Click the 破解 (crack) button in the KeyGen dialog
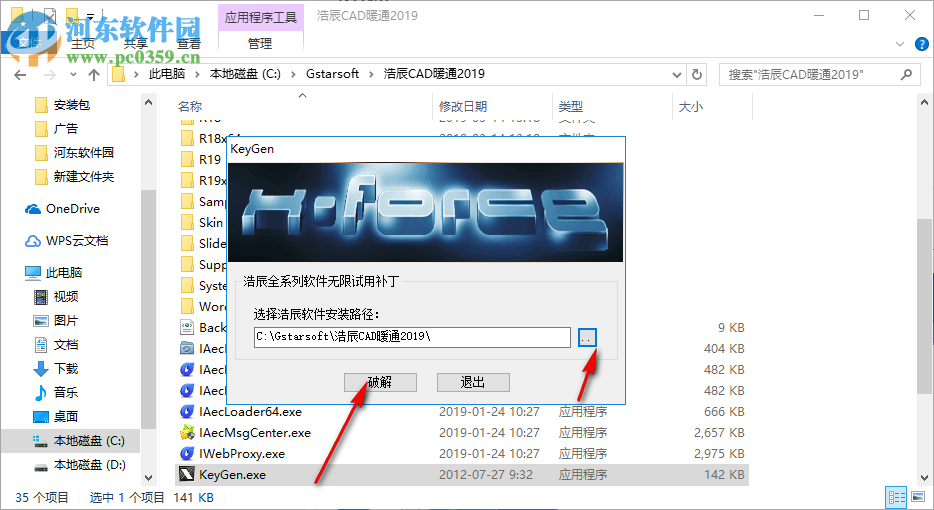Viewport: 934px width, 510px height. pyautogui.click(x=380, y=382)
